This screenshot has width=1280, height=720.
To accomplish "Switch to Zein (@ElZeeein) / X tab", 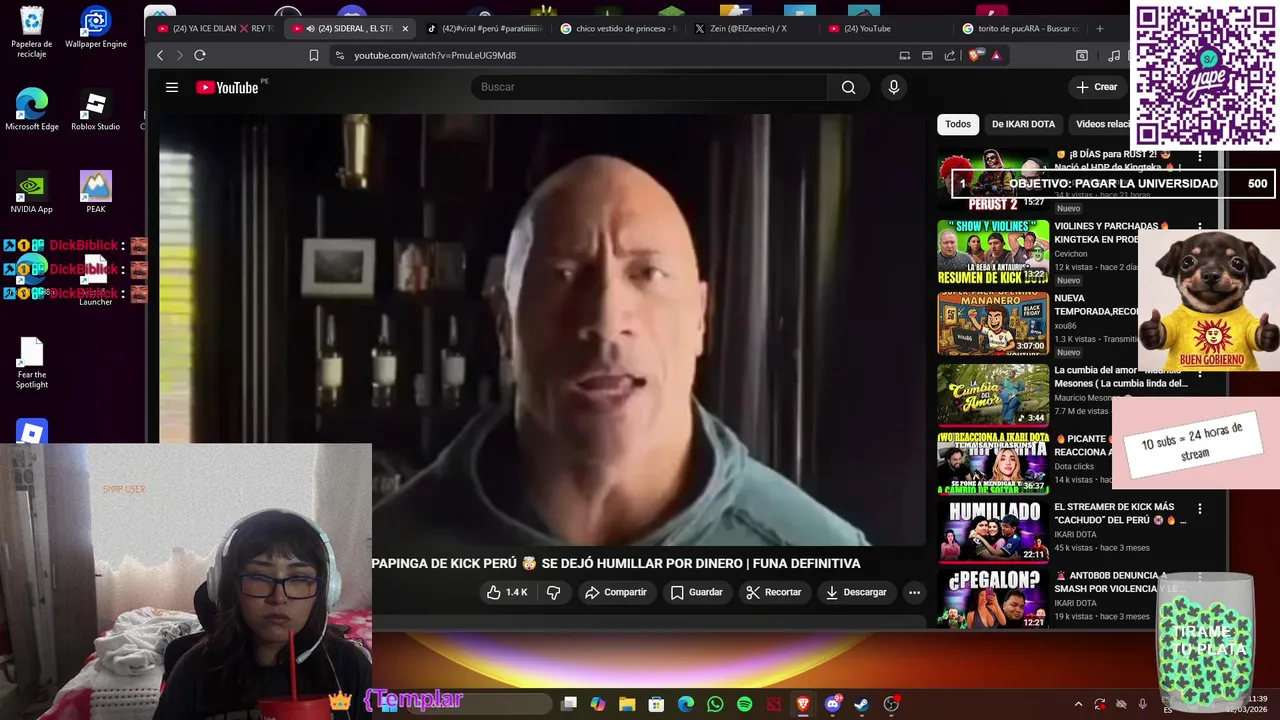I will coord(750,29).
